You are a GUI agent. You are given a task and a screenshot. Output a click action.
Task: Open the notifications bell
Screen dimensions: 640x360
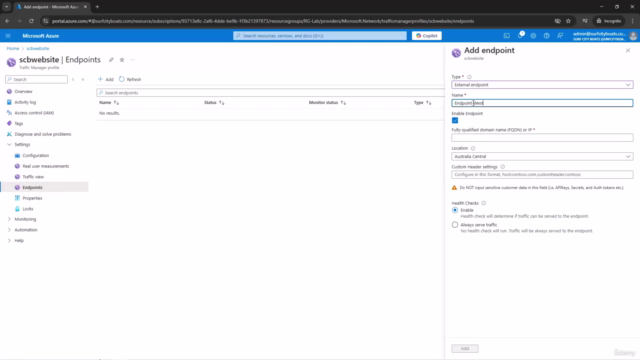[x=520, y=36]
